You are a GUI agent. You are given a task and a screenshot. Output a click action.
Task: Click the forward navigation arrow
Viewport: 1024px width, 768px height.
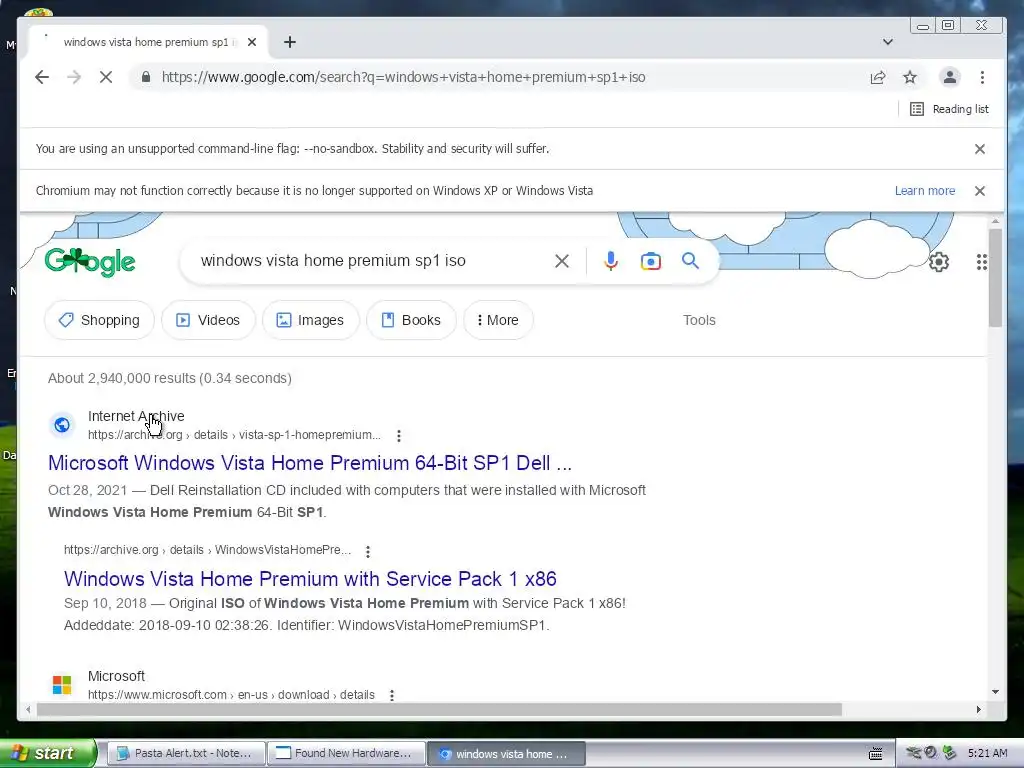(x=74, y=77)
